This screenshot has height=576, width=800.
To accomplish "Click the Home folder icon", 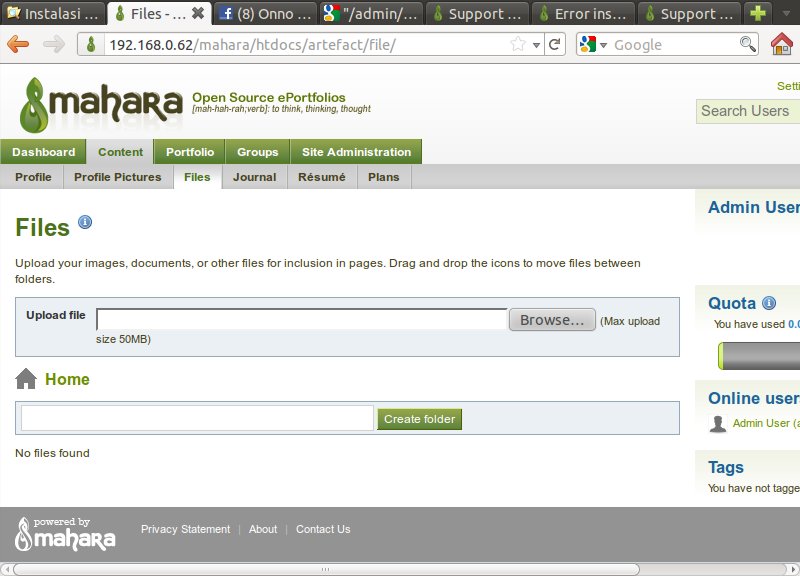I will [26, 379].
